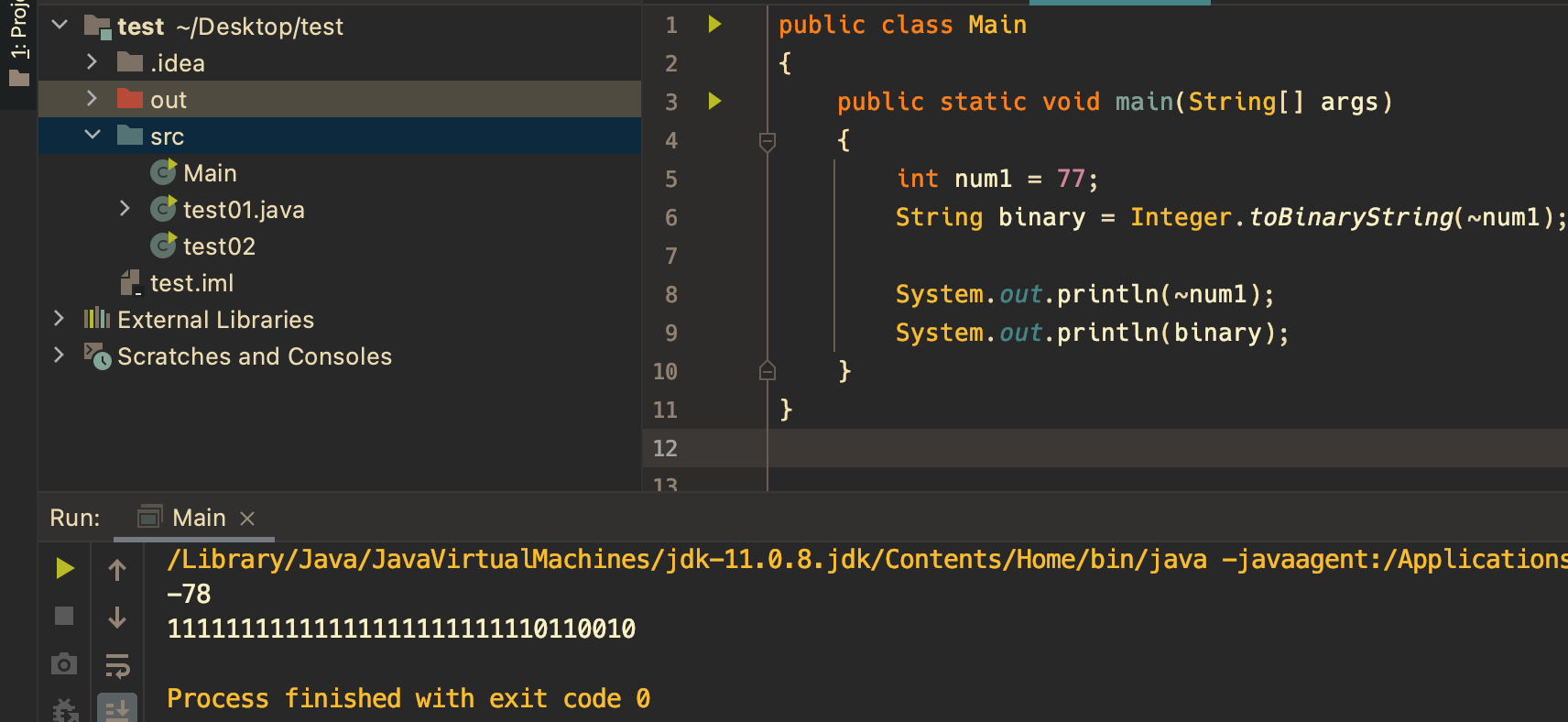This screenshot has height=722, width=1568.
Task: Expand Scratches and Consoles
Action: (59, 355)
